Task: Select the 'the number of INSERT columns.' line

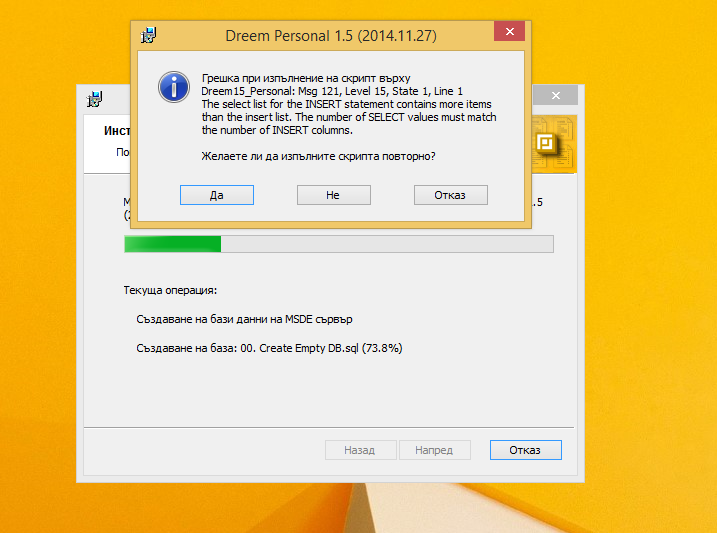Action: [x=277, y=130]
